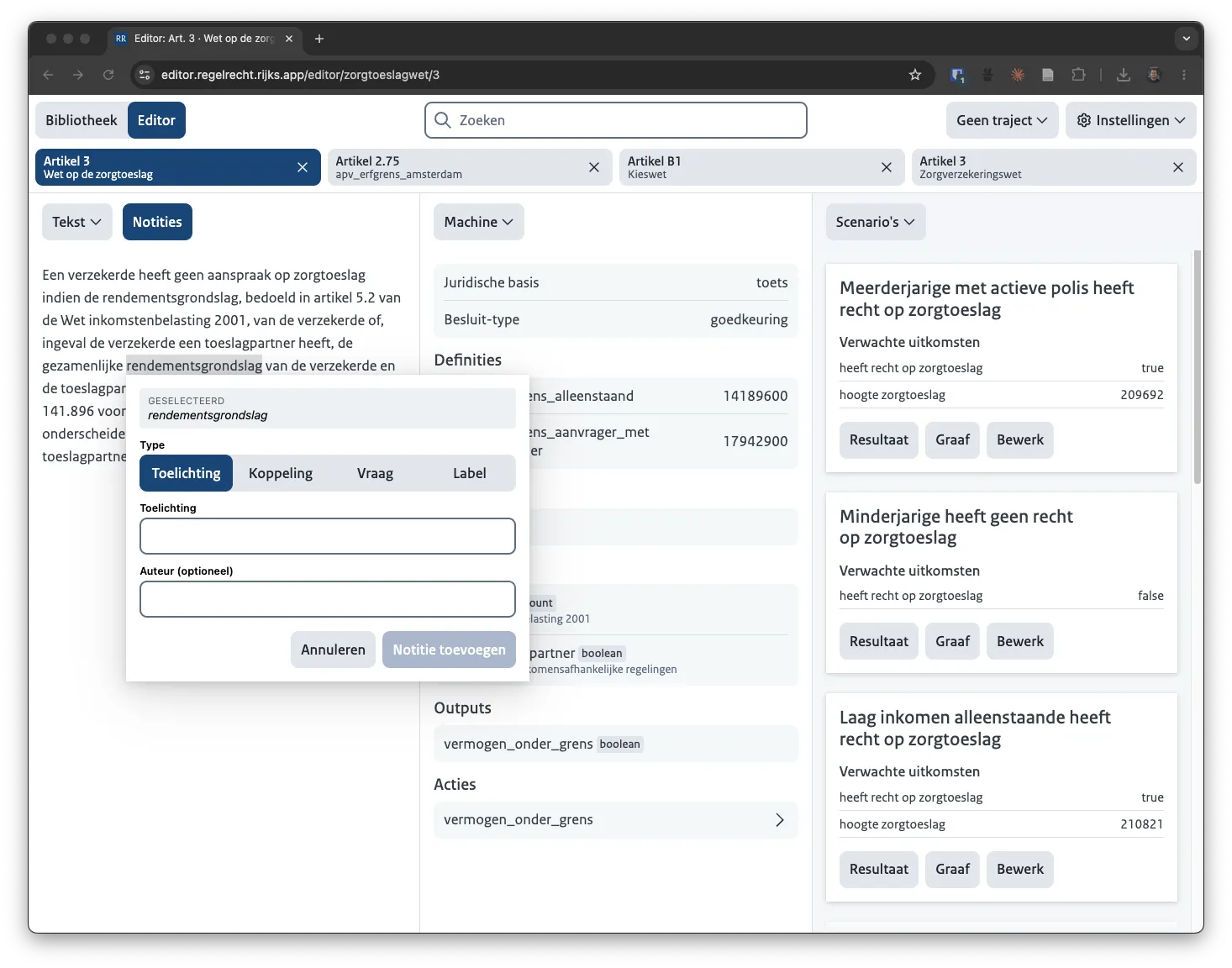Screen dimensions: 1232x968
Task: Go forward in browser history
Action: (x=78, y=75)
